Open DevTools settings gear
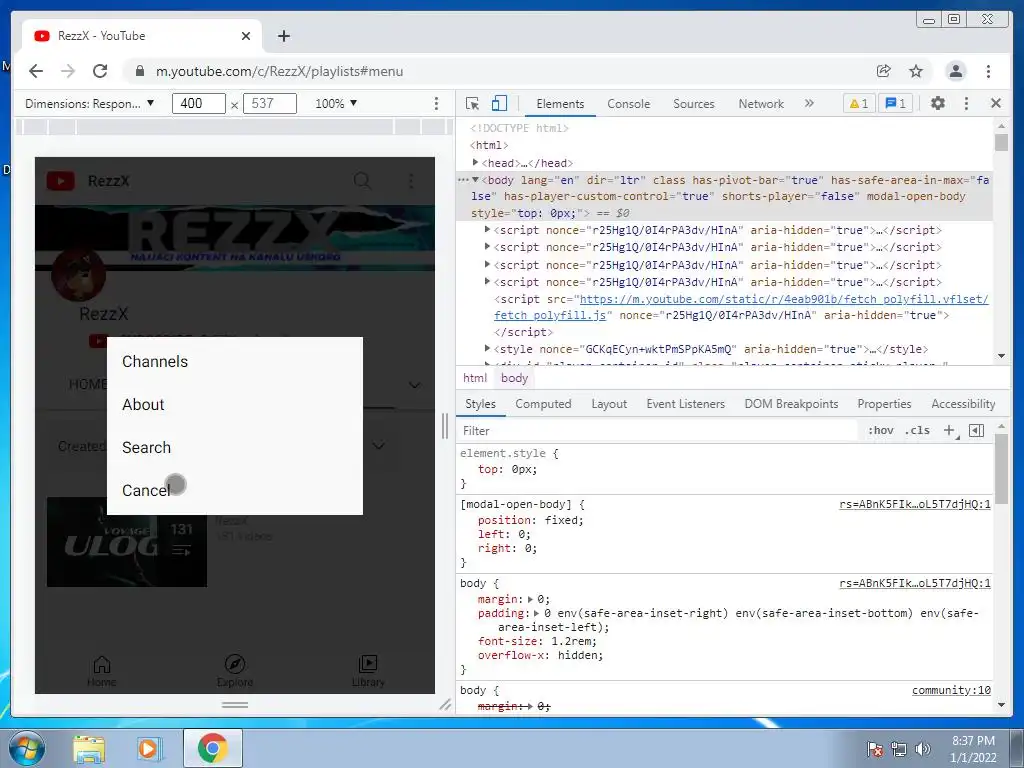The width and height of the screenshot is (1024, 768). [x=938, y=103]
